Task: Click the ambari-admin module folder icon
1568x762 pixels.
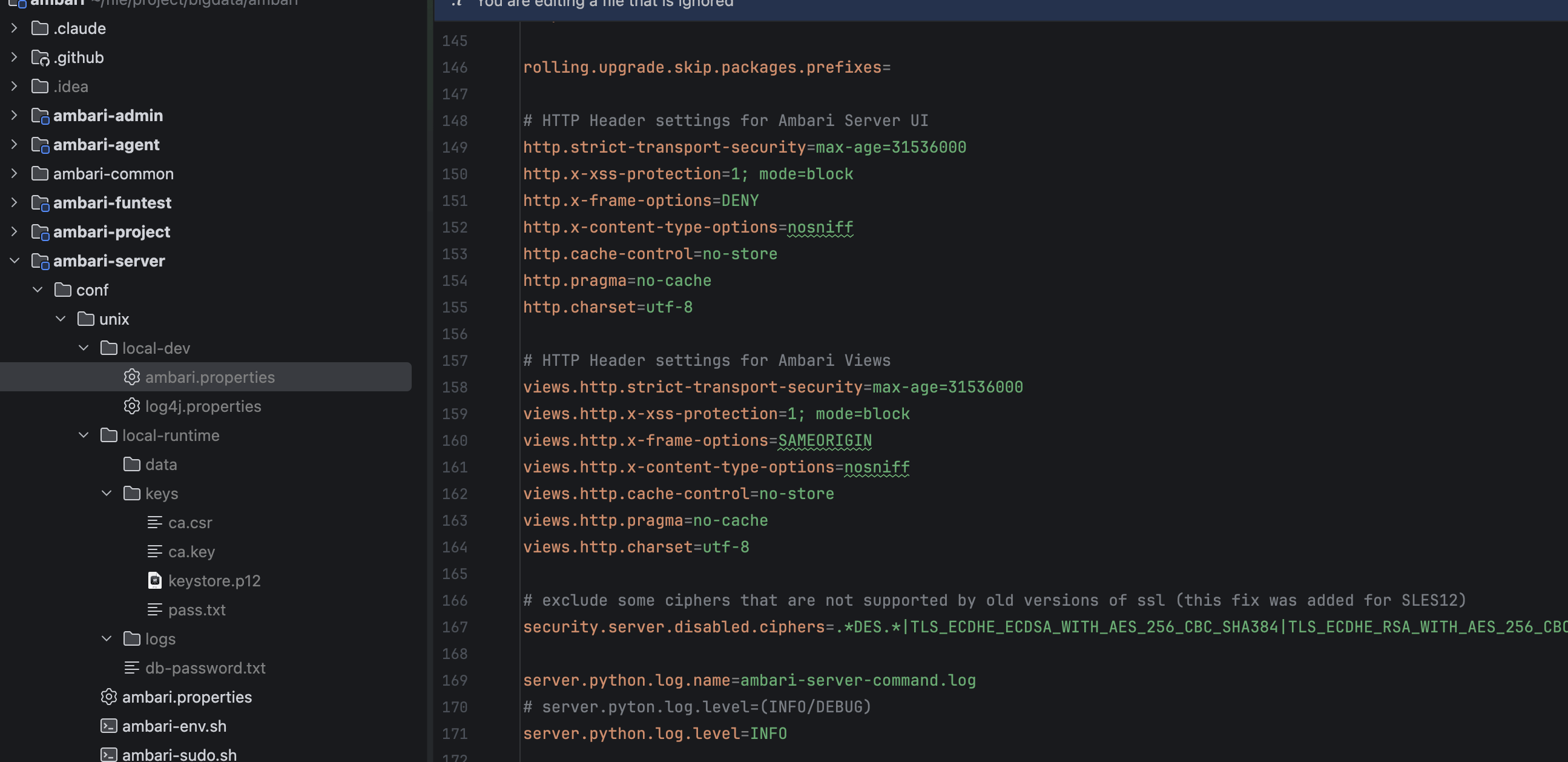Action: tap(40, 115)
